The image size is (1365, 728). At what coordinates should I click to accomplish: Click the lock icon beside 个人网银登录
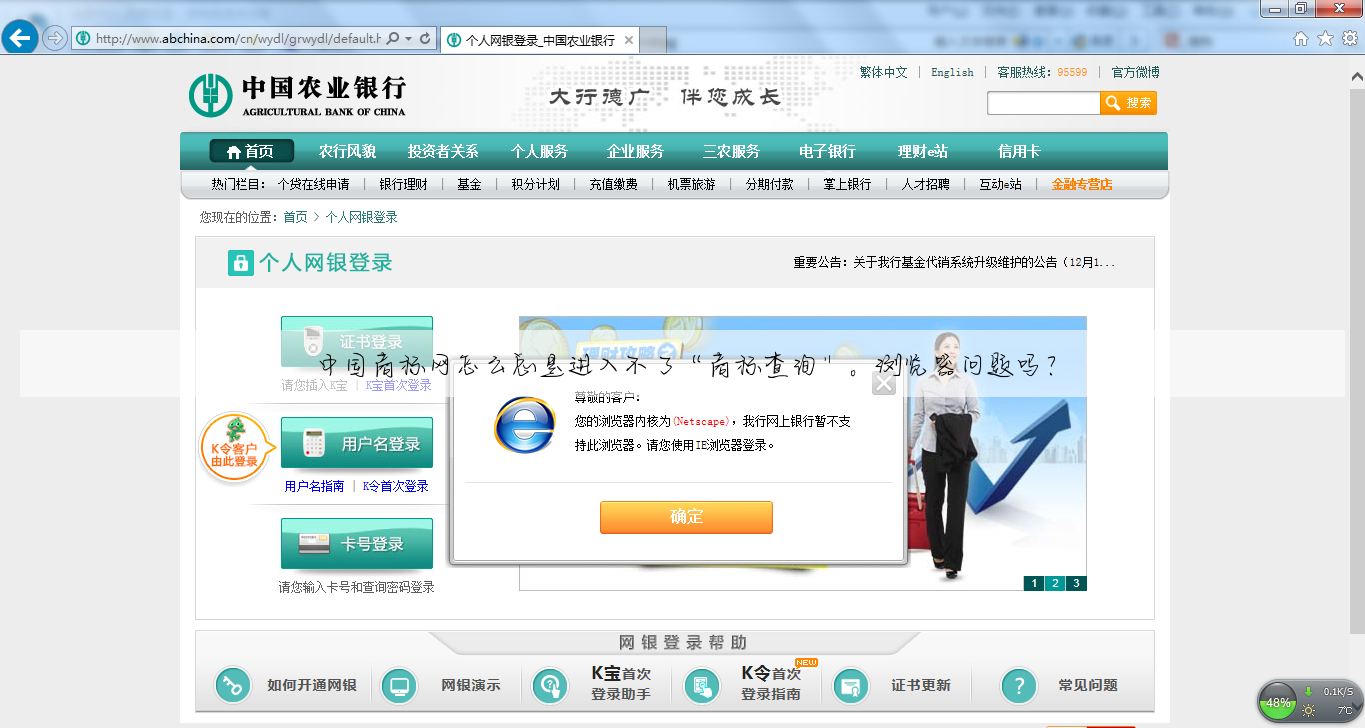pos(240,263)
